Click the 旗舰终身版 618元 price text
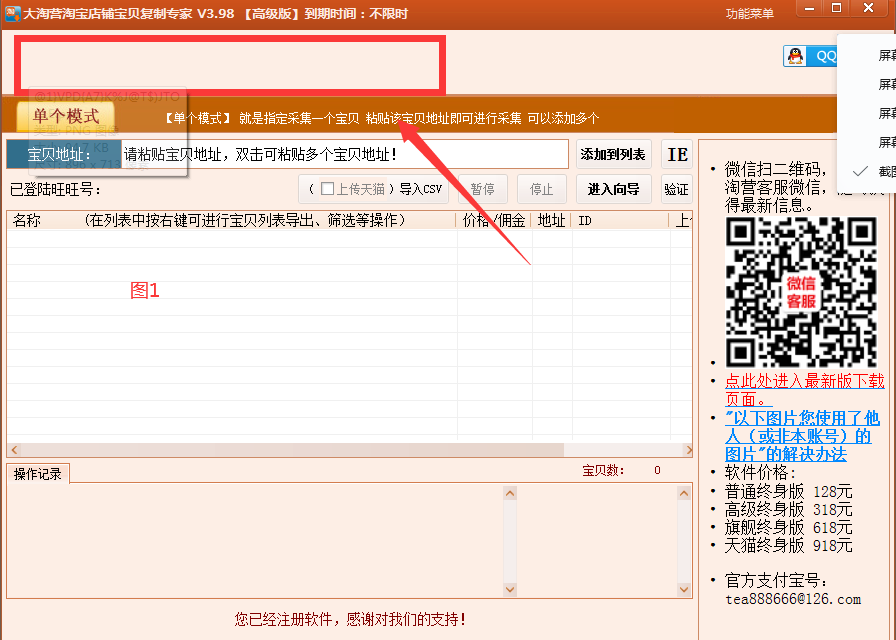This screenshot has height=640, width=896. 789,527
